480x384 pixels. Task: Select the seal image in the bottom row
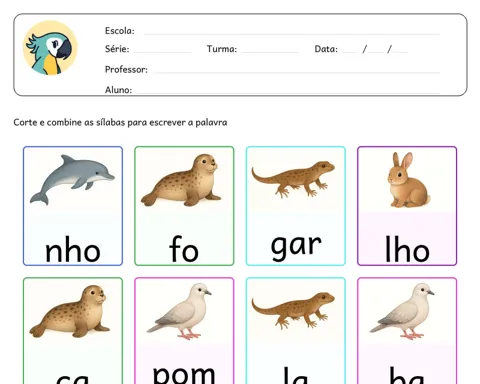pos(69,311)
